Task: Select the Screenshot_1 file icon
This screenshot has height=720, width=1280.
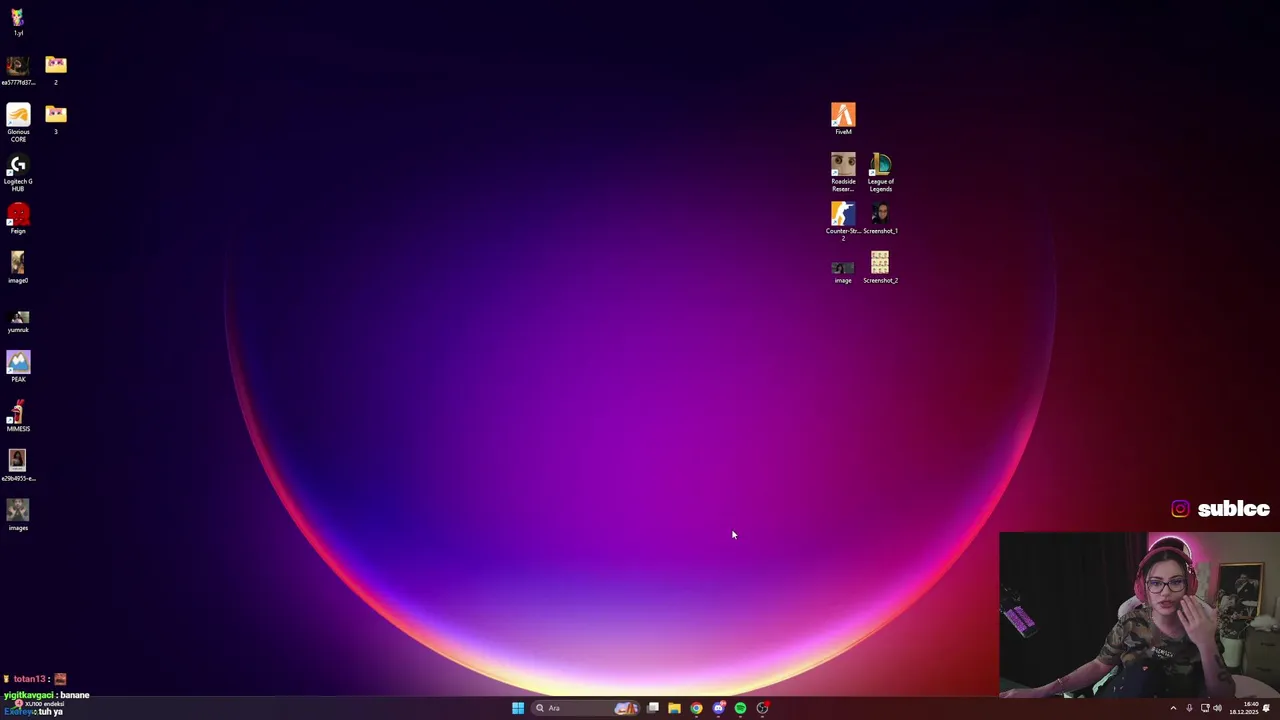Action: click(x=880, y=219)
